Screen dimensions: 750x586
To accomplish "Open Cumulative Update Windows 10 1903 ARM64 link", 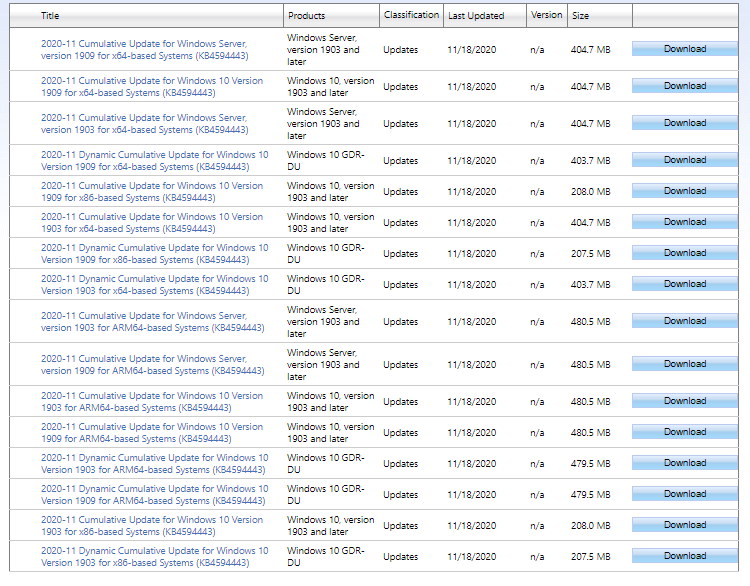I will [x=152, y=402].
